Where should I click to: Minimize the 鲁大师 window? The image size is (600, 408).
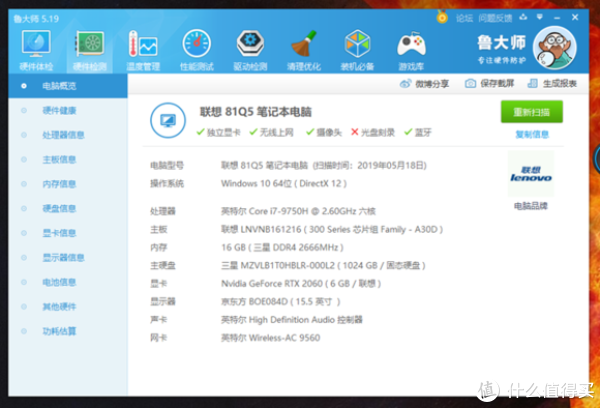click(x=557, y=18)
